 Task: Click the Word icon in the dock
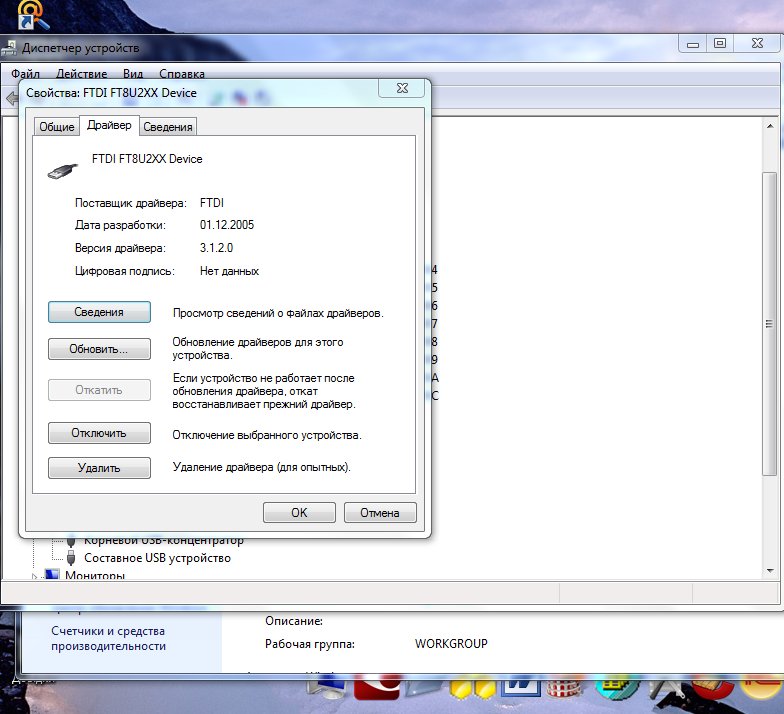[520, 686]
